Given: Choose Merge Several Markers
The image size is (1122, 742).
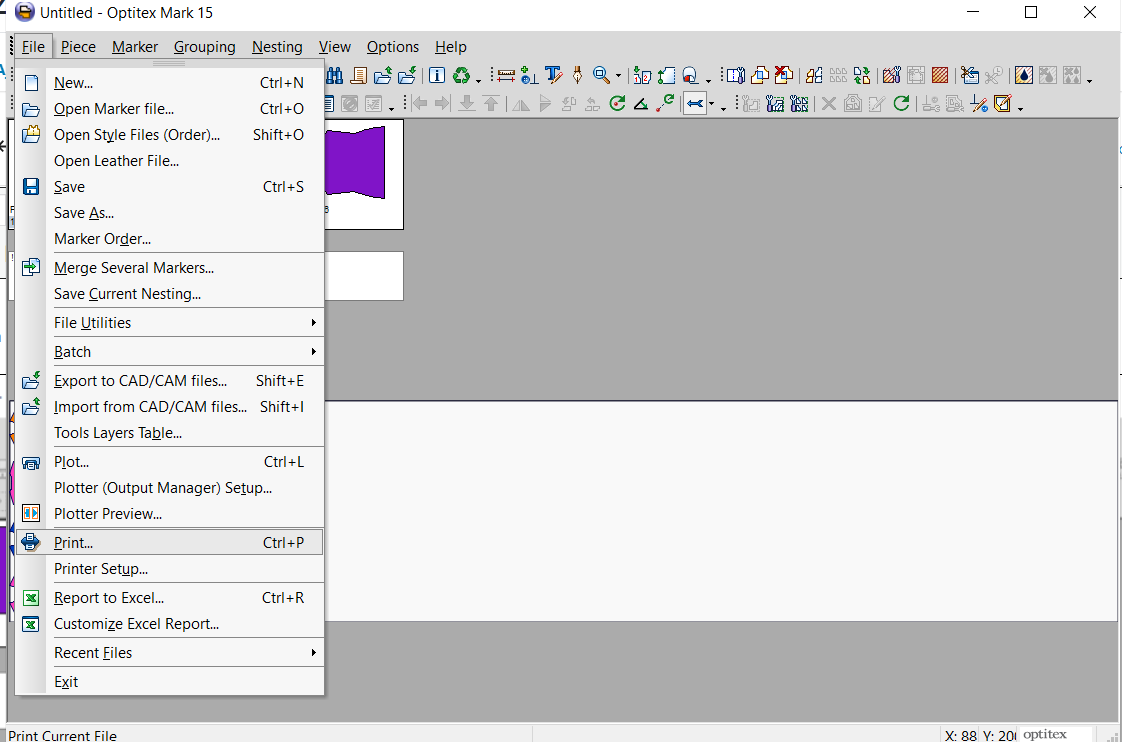Looking at the screenshot, I should 170,268.
